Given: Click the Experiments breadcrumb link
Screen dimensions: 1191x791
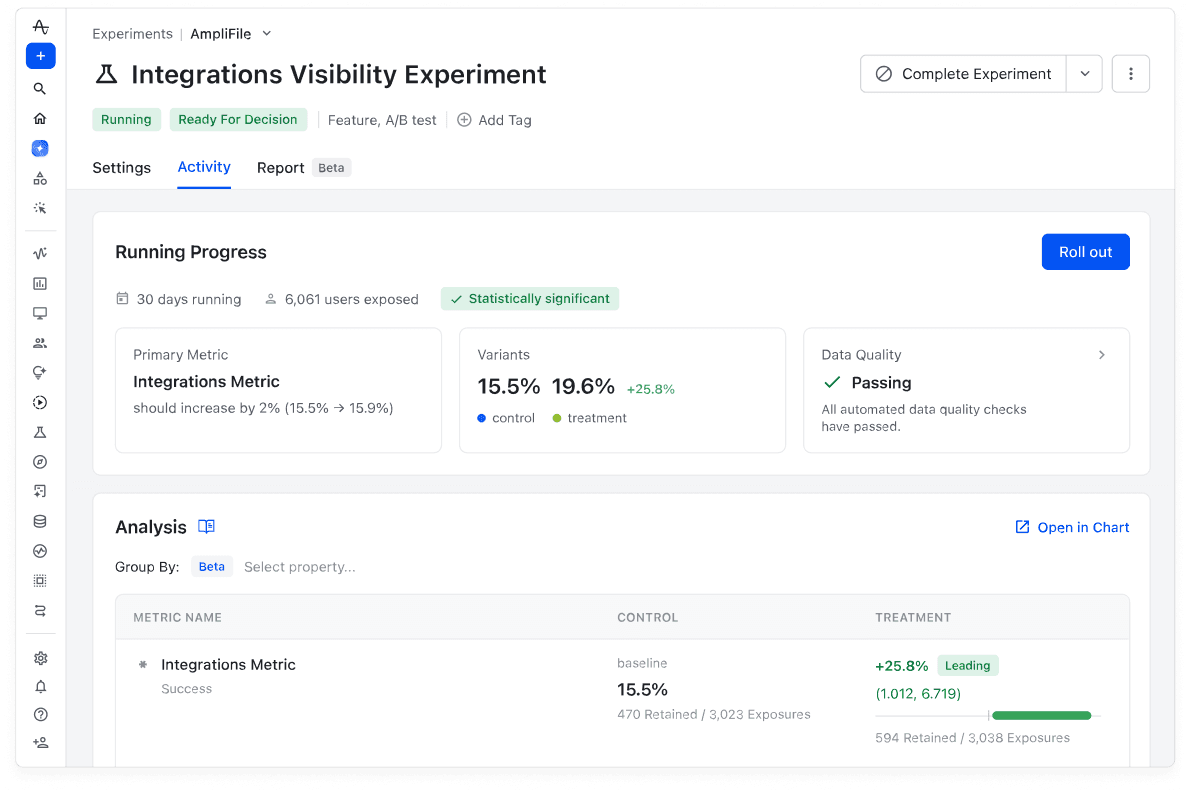Looking at the screenshot, I should tap(132, 33).
